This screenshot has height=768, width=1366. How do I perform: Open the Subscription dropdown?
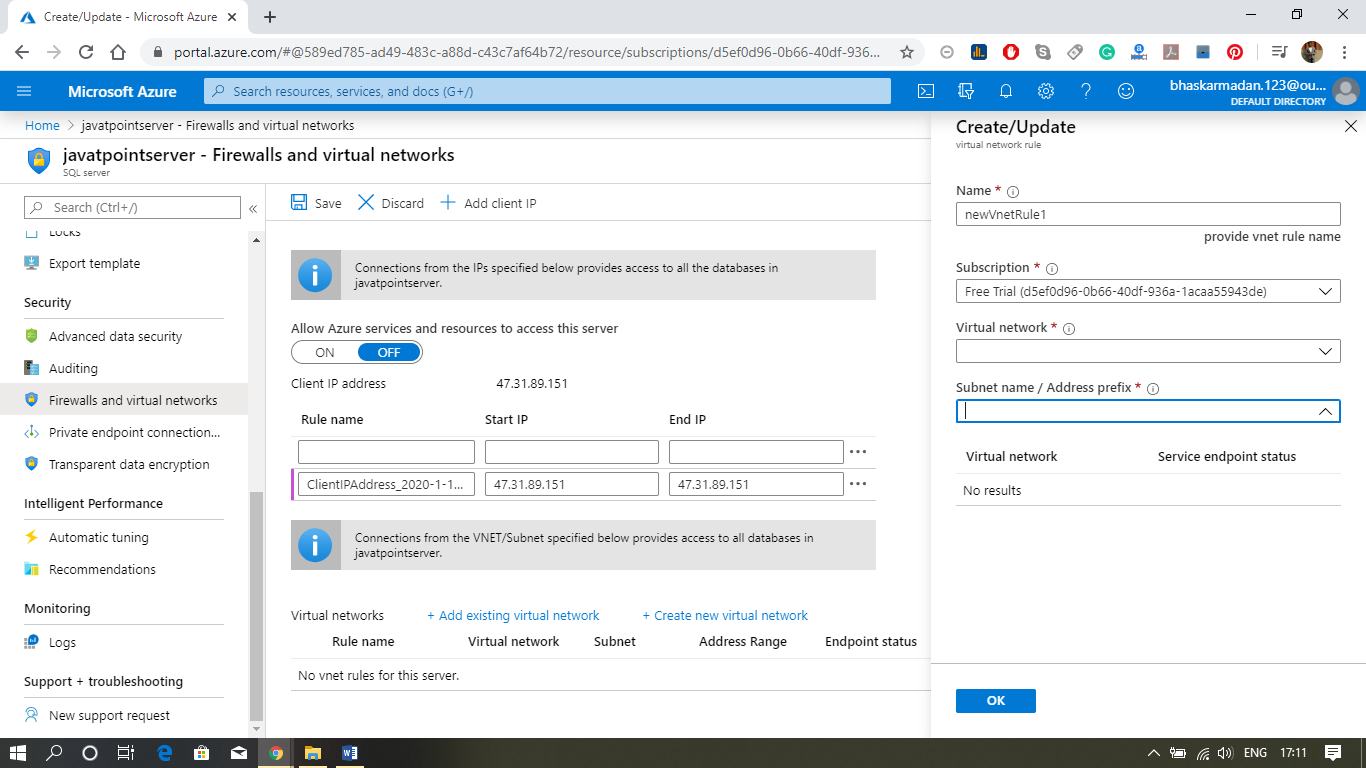[1148, 291]
